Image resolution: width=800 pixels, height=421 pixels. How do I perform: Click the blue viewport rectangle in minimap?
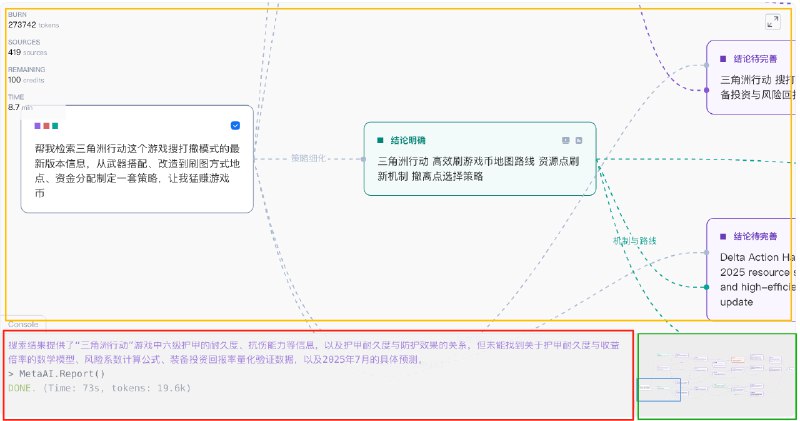(659, 389)
